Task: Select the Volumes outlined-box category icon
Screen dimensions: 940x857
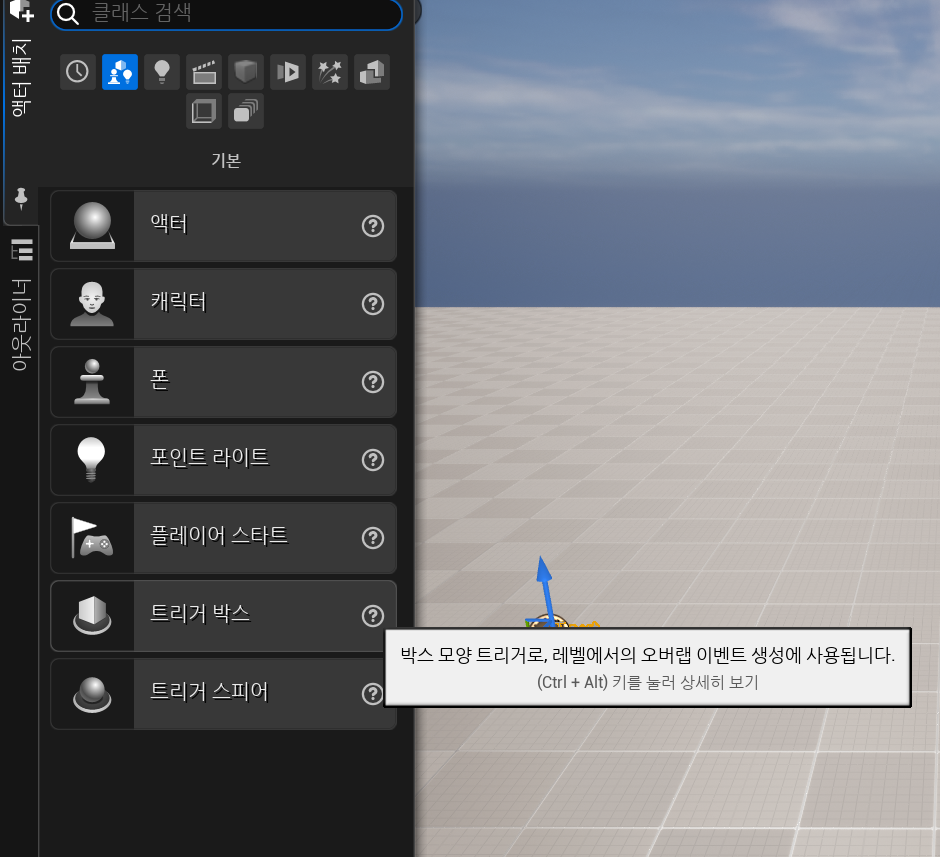Action: [204, 111]
